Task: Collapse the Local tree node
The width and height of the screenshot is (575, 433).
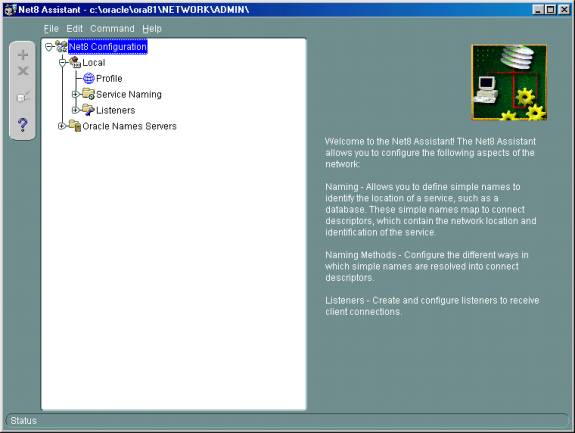Action: pyautogui.click(x=62, y=62)
